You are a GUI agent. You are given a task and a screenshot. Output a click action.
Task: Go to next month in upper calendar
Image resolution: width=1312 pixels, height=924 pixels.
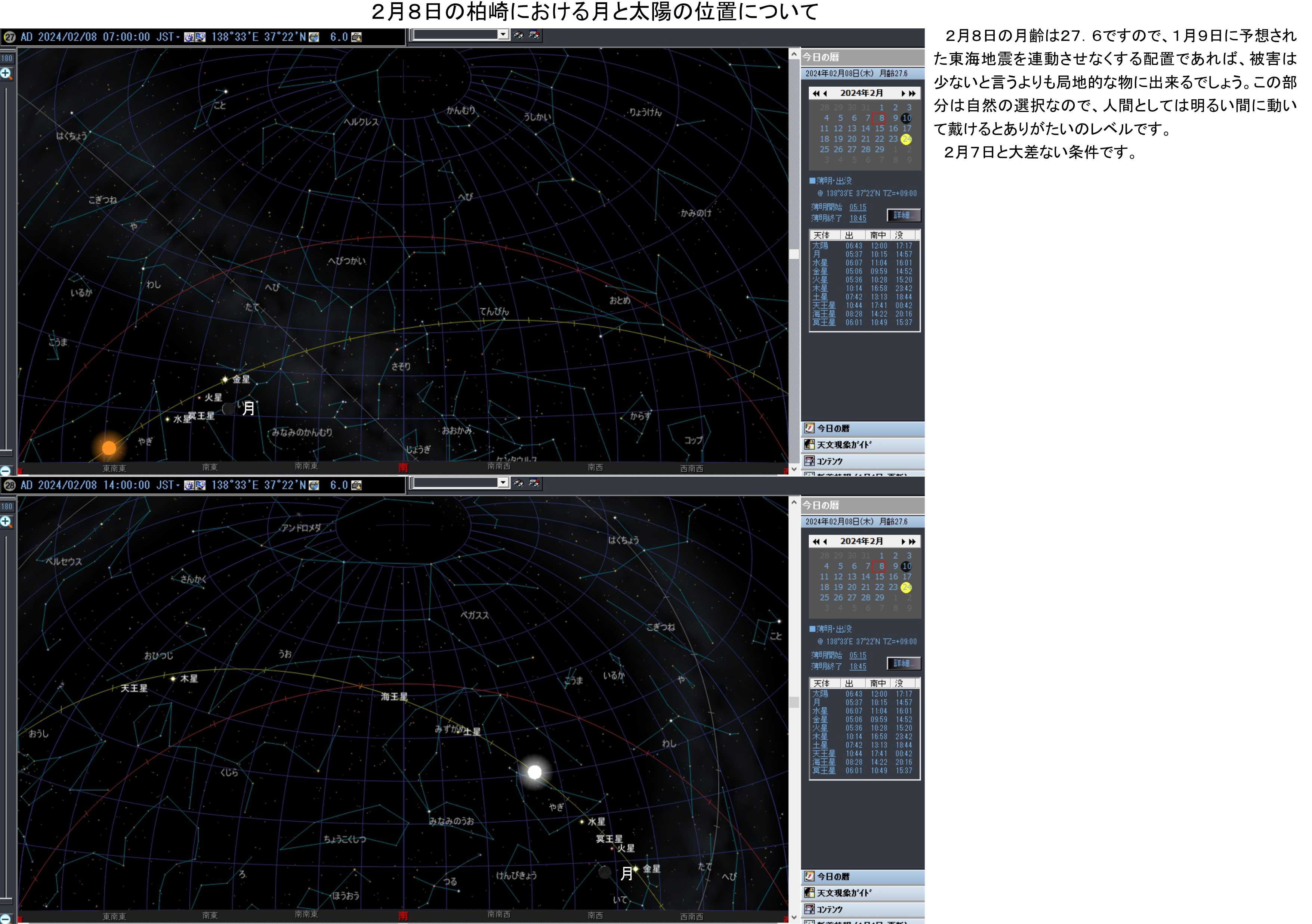point(904,93)
